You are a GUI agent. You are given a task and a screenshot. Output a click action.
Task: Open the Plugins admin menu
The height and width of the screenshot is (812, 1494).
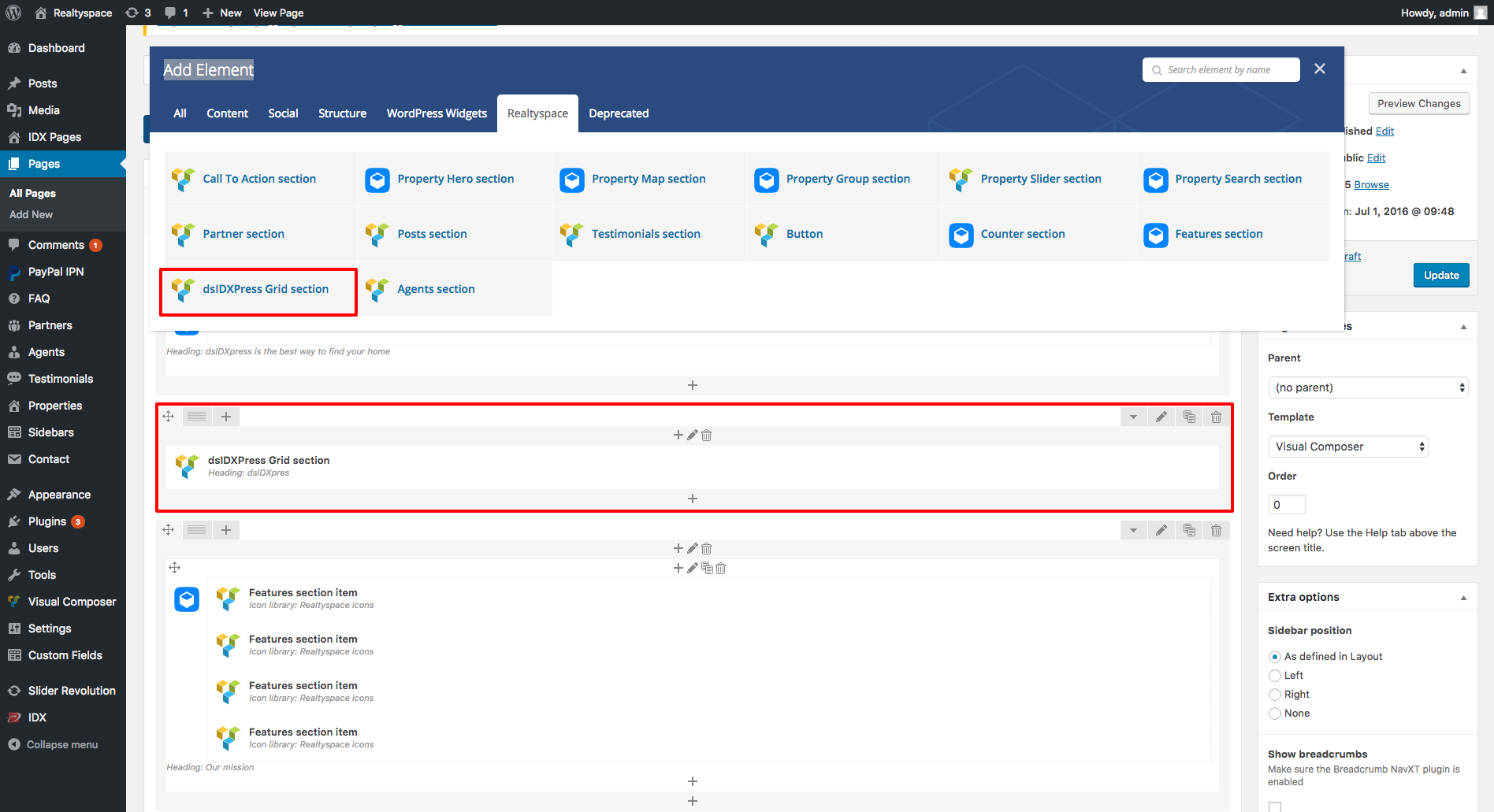(47, 521)
